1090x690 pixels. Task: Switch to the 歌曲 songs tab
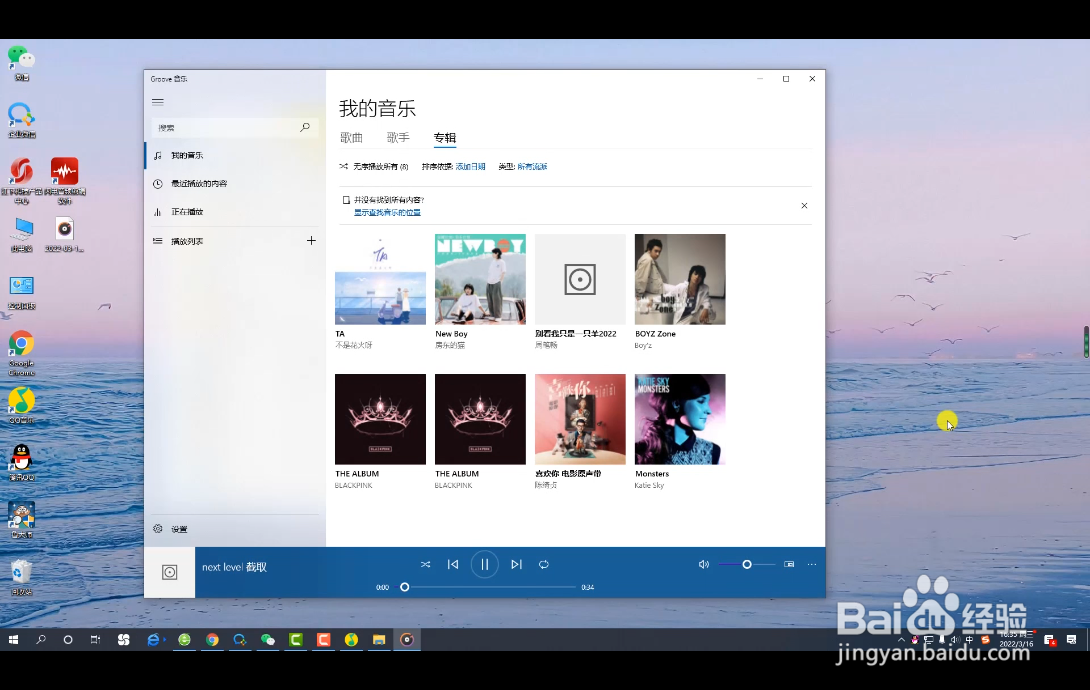point(351,138)
